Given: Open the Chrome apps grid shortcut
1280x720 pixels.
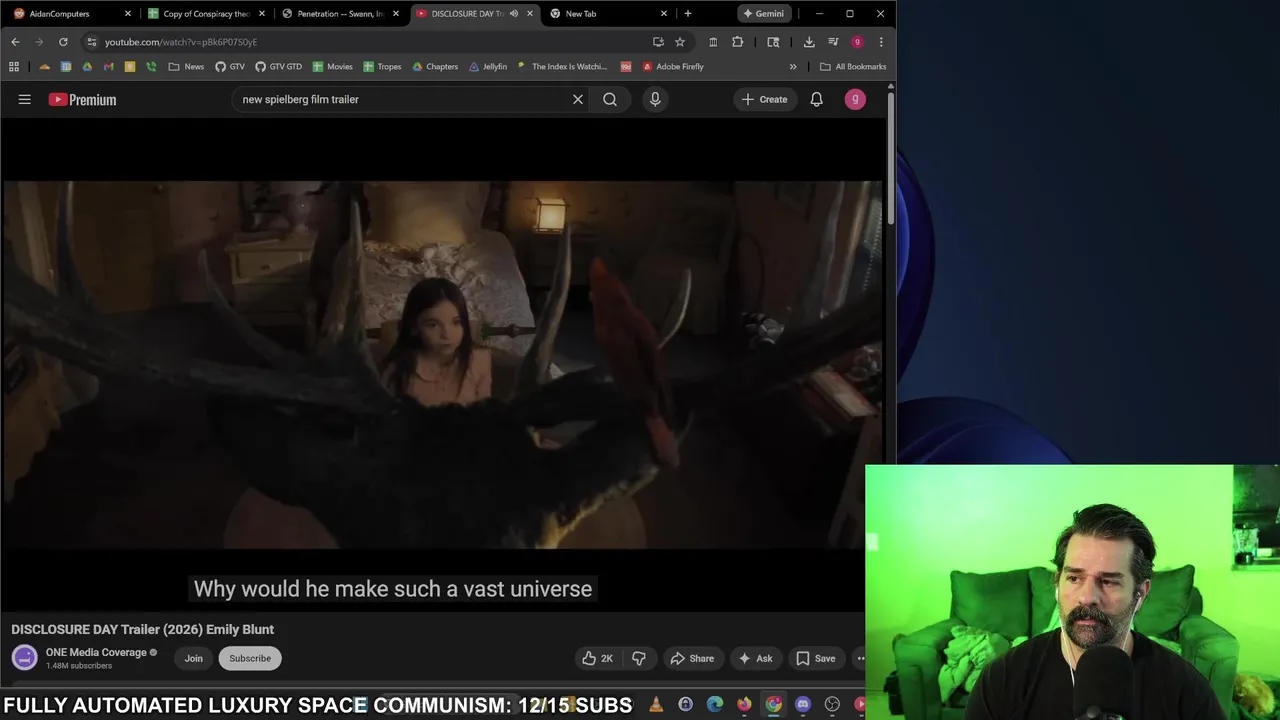Looking at the screenshot, I should coord(14,67).
